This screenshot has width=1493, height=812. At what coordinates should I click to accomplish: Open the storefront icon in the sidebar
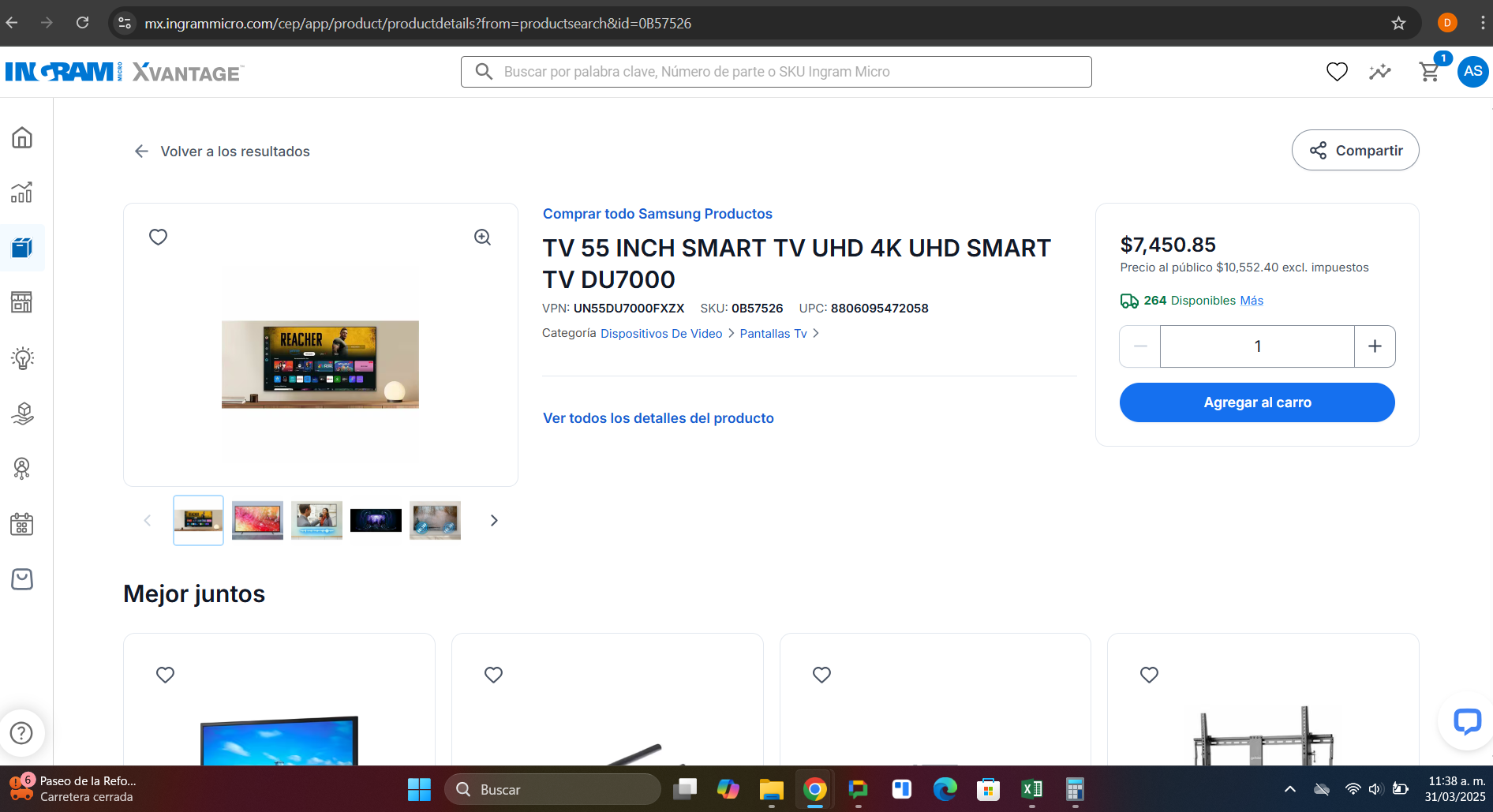pos(22,302)
